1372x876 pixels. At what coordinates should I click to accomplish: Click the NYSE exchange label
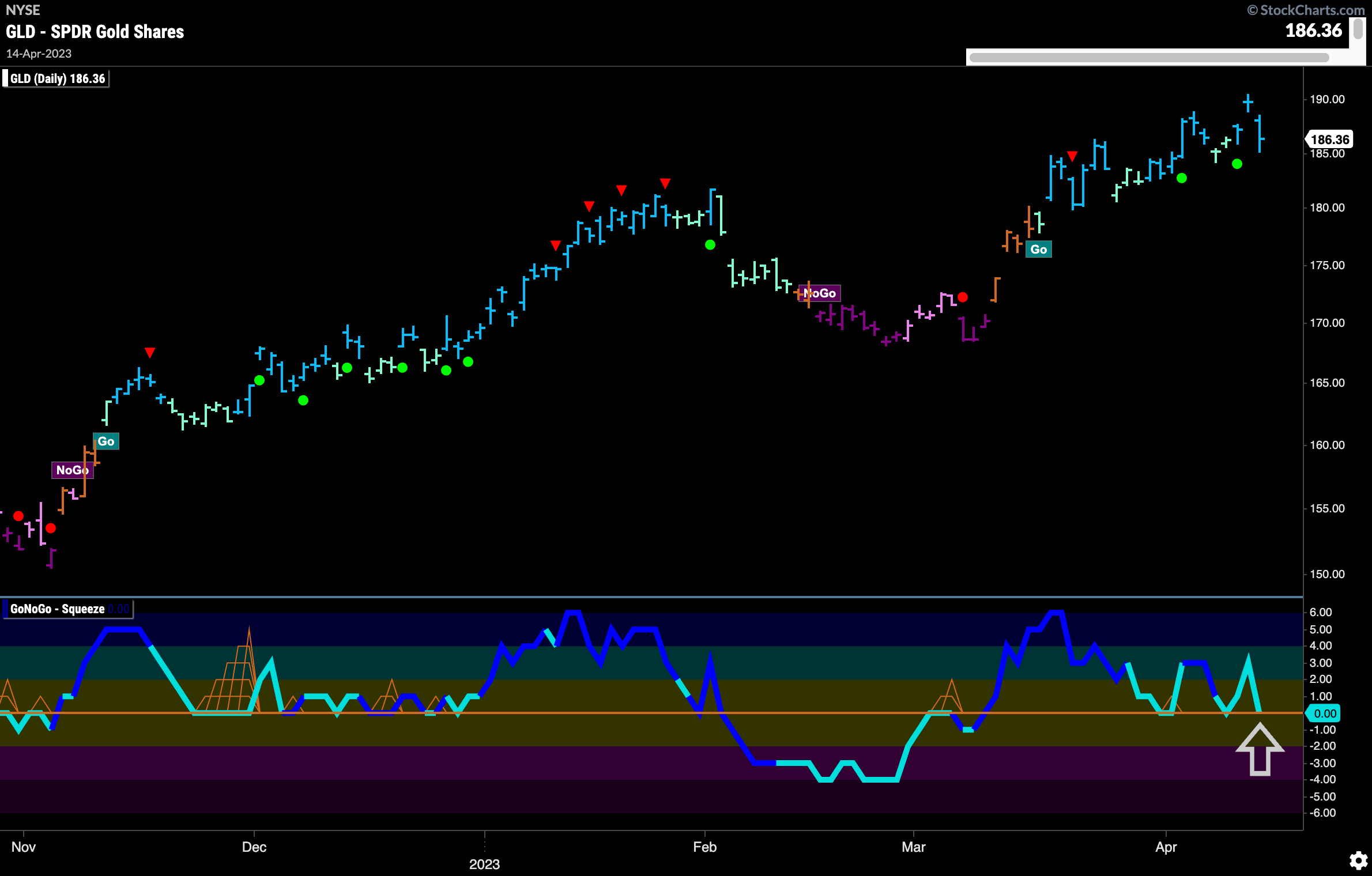22,10
